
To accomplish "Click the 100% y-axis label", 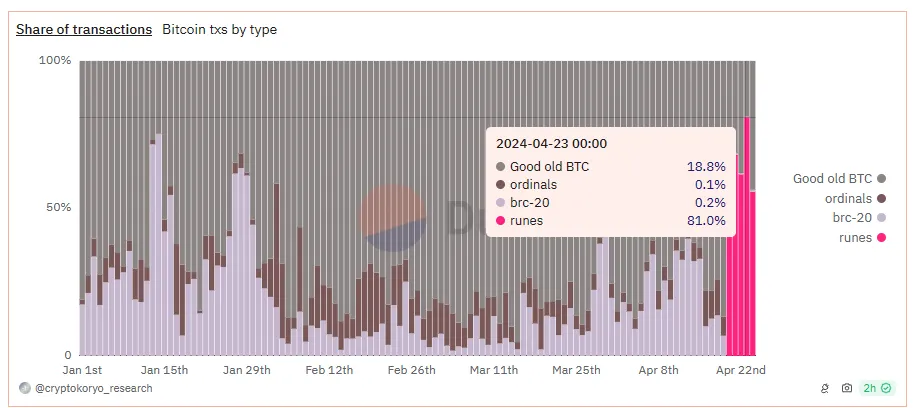I will click(54, 61).
